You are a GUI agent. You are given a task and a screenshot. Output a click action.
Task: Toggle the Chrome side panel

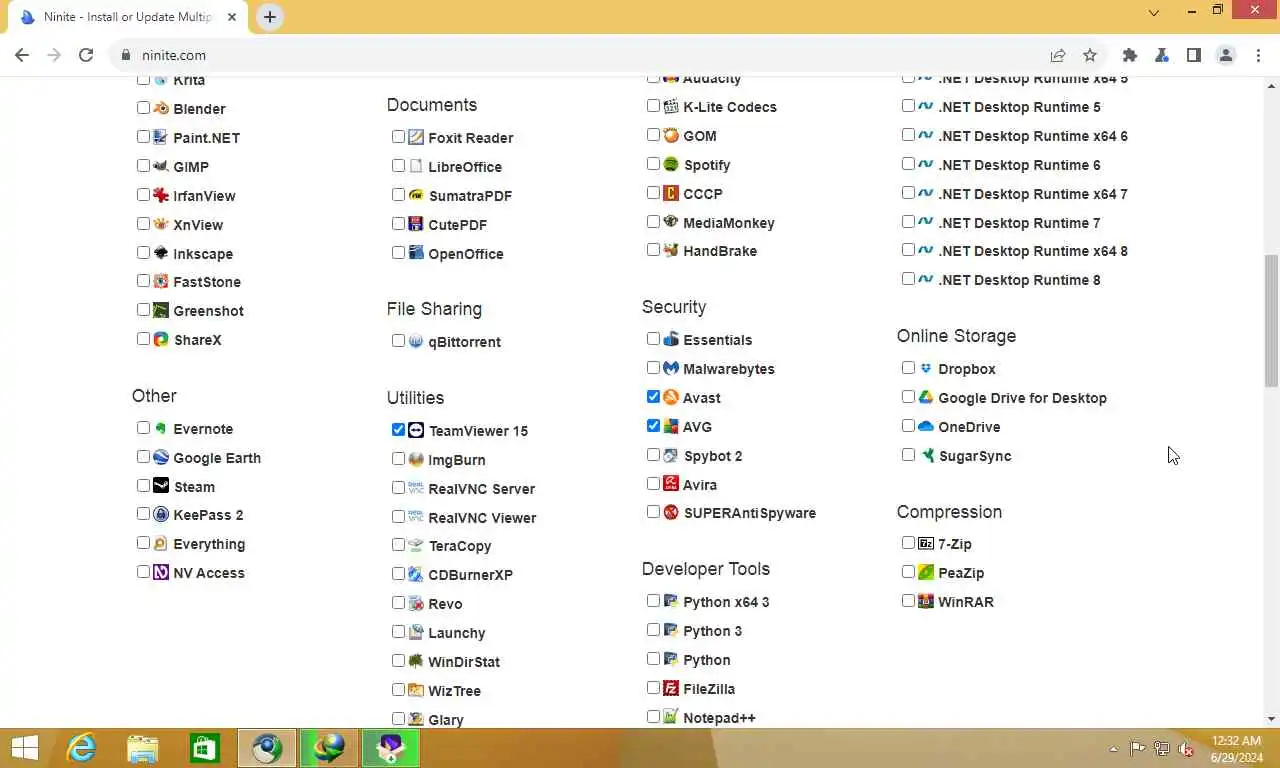(1194, 55)
